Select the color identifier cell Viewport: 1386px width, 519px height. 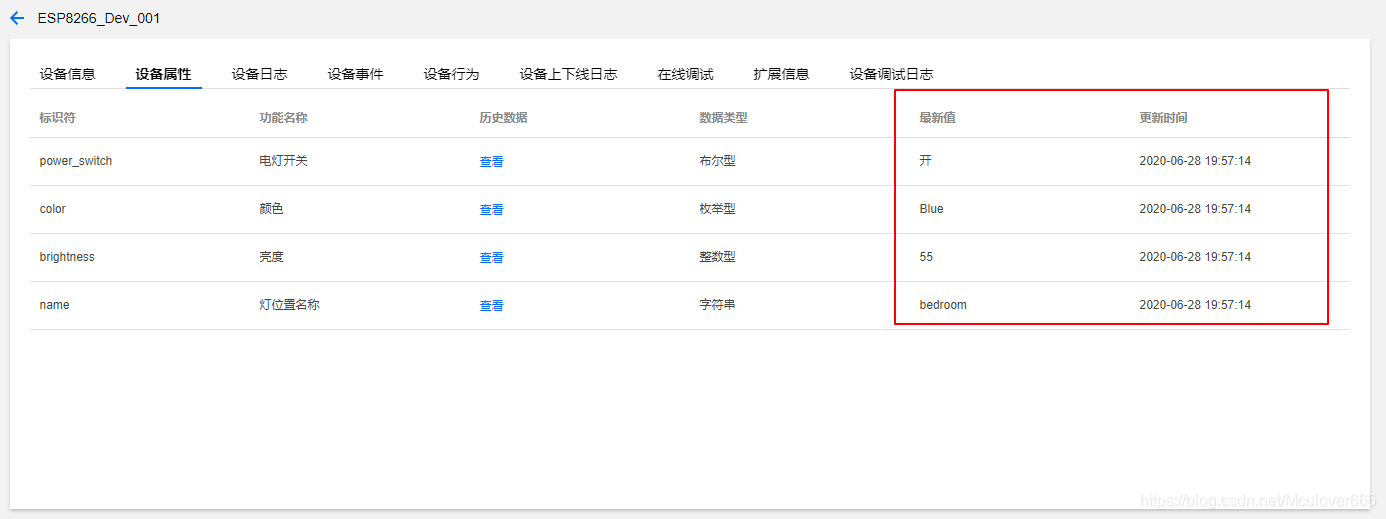coord(53,209)
